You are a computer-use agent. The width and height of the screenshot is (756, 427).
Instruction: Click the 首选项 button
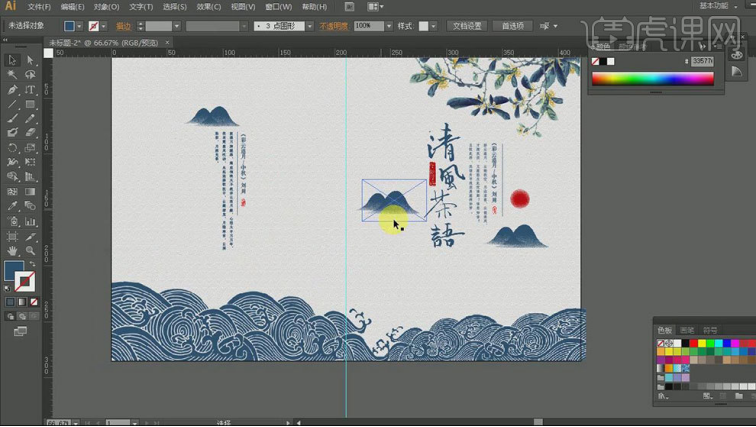point(512,26)
